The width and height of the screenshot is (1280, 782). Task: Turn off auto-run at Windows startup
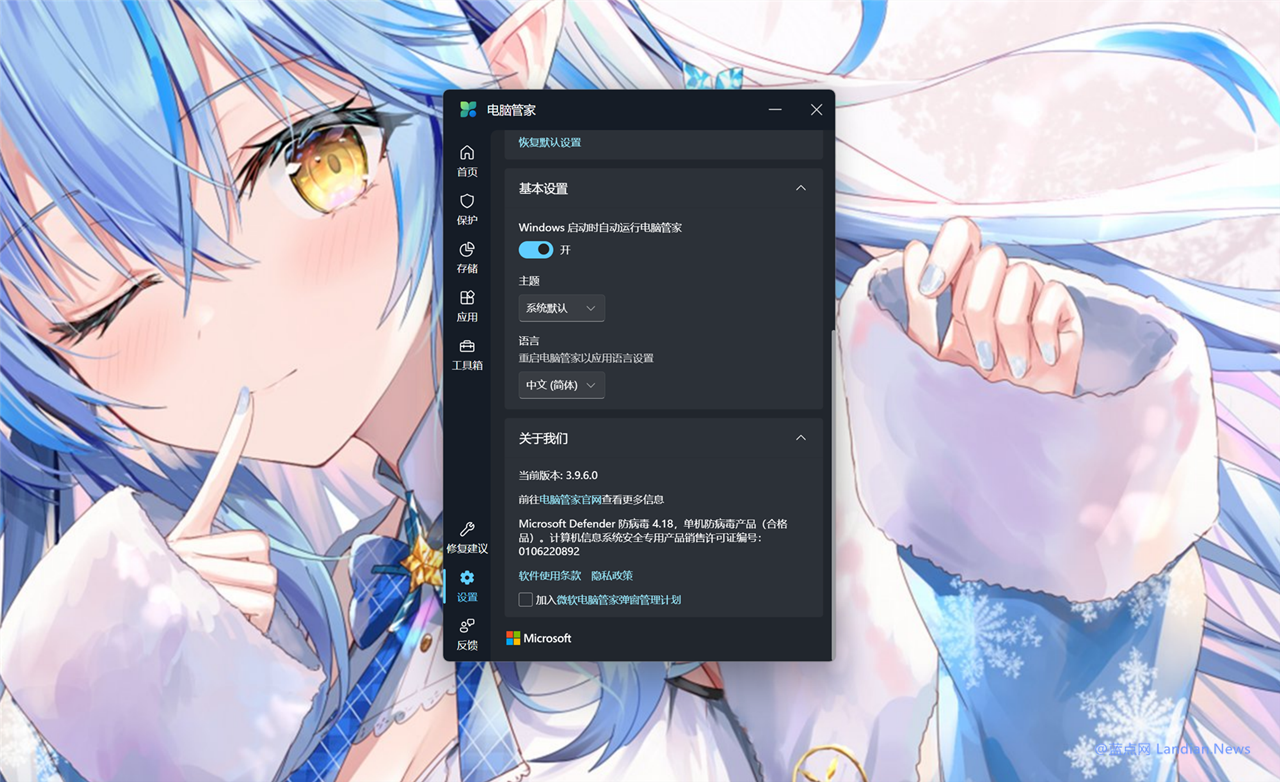pyautogui.click(x=536, y=249)
